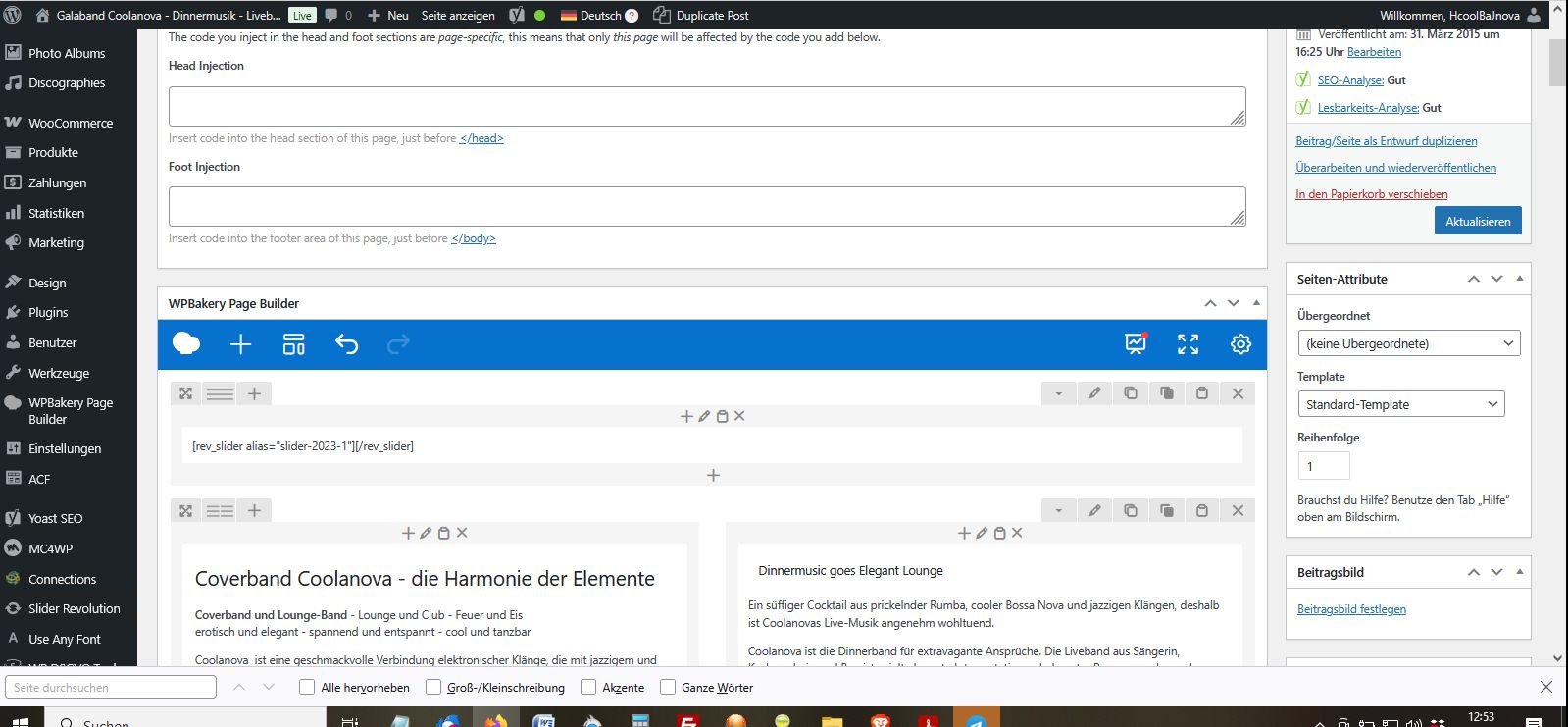1568x727 pixels.
Task: Toggle WPBakery fullscreen mode icon
Action: tap(1188, 344)
